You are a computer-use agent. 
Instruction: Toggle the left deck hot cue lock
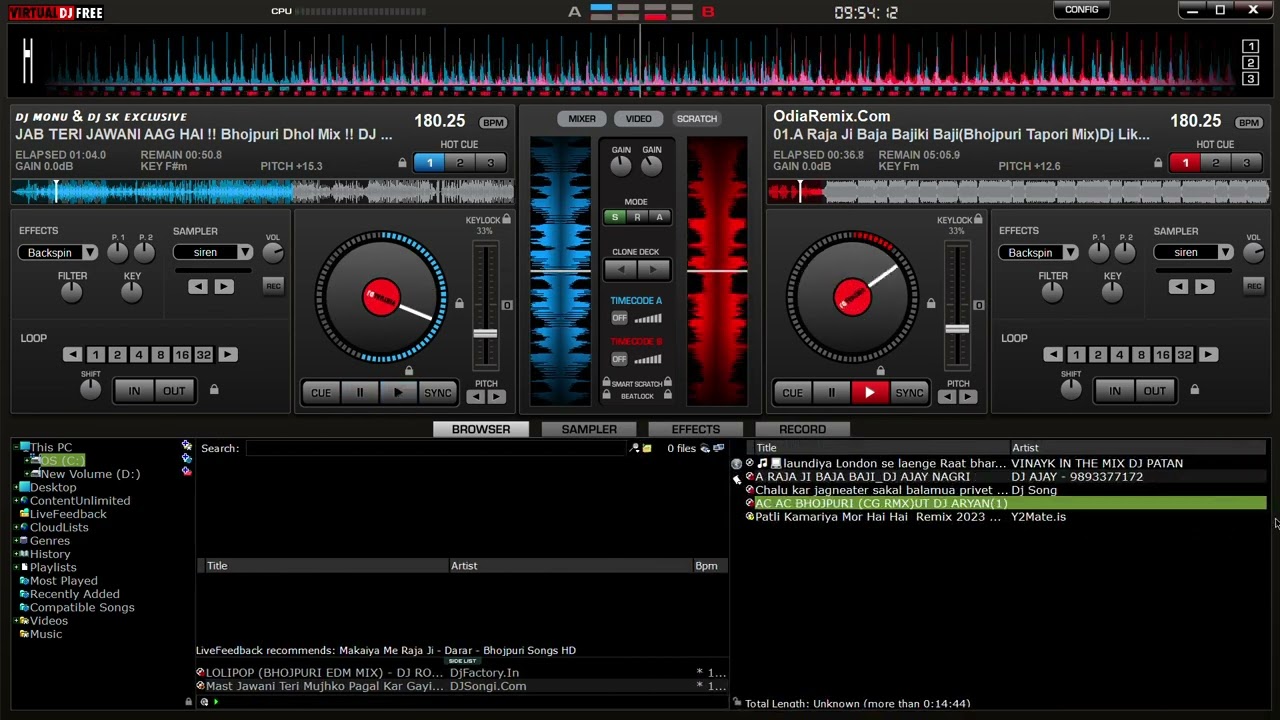[403, 163]
